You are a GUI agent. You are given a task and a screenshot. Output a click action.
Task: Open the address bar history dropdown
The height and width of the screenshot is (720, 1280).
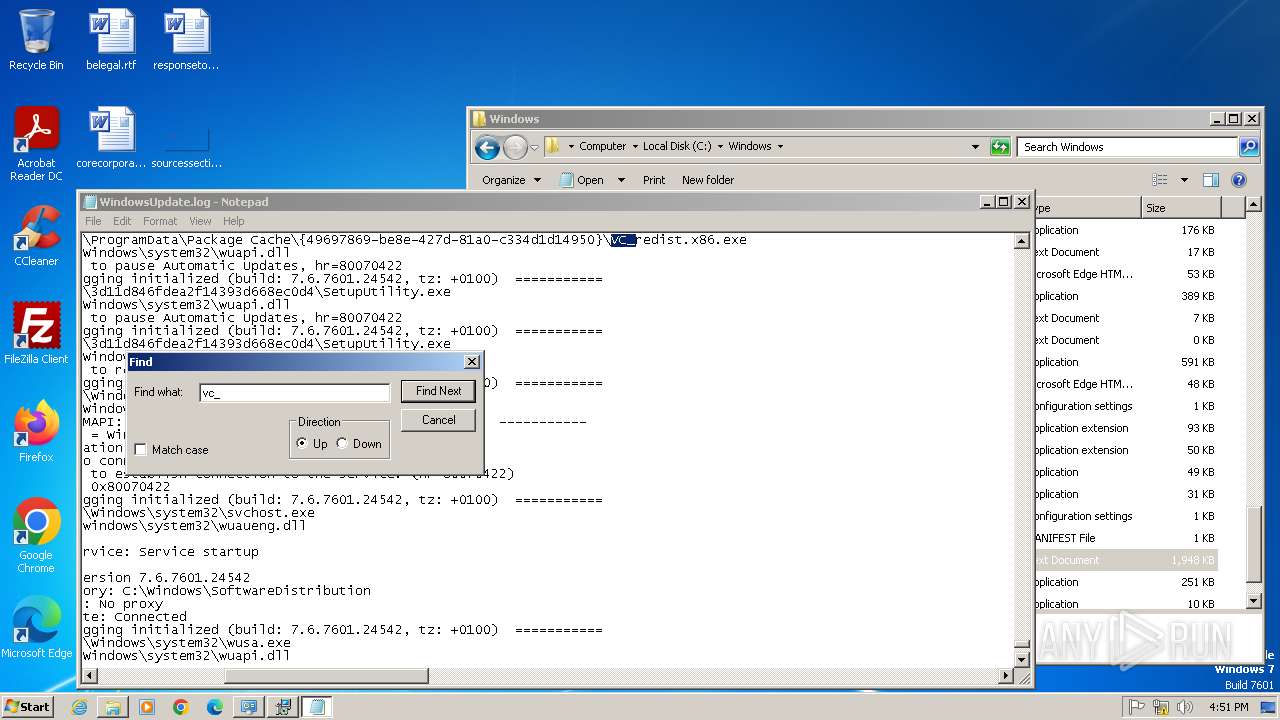click(x=976, y=146)
